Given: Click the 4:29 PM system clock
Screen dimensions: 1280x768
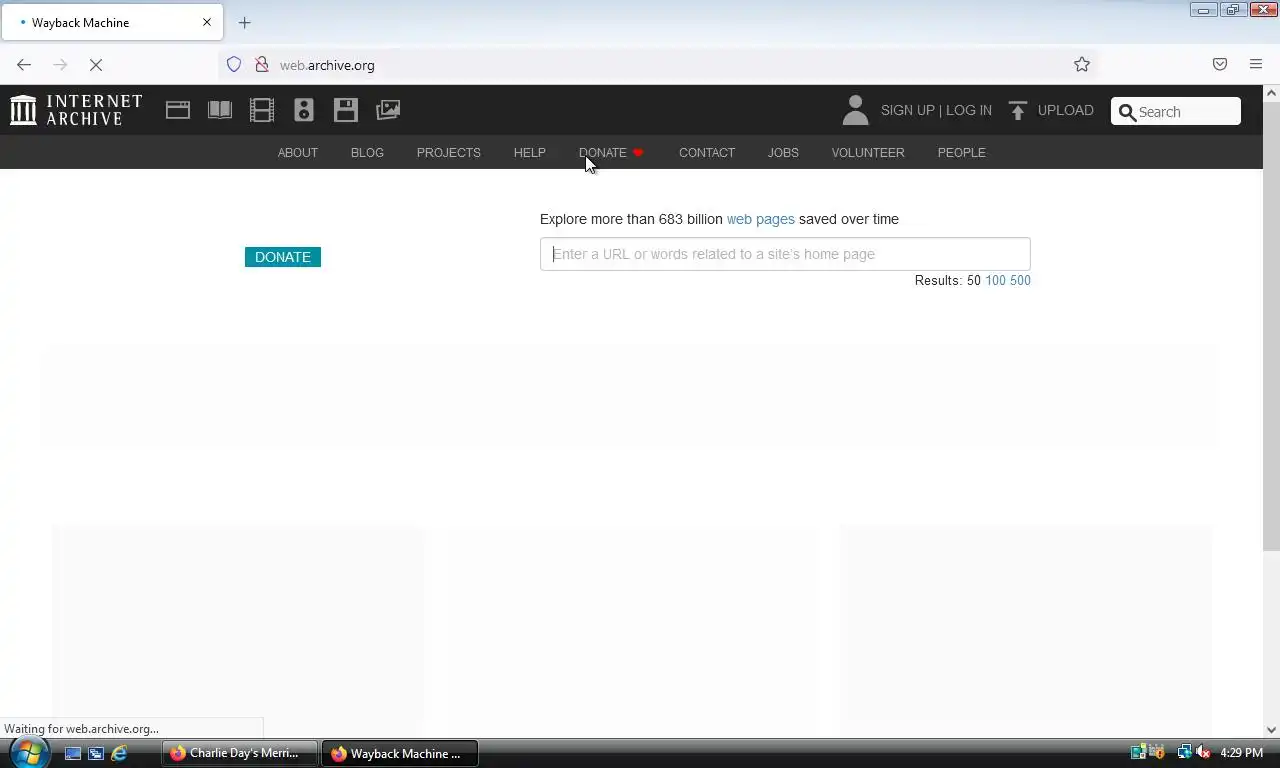Looking at the screenshot, I should click(x=1241, y=753).
